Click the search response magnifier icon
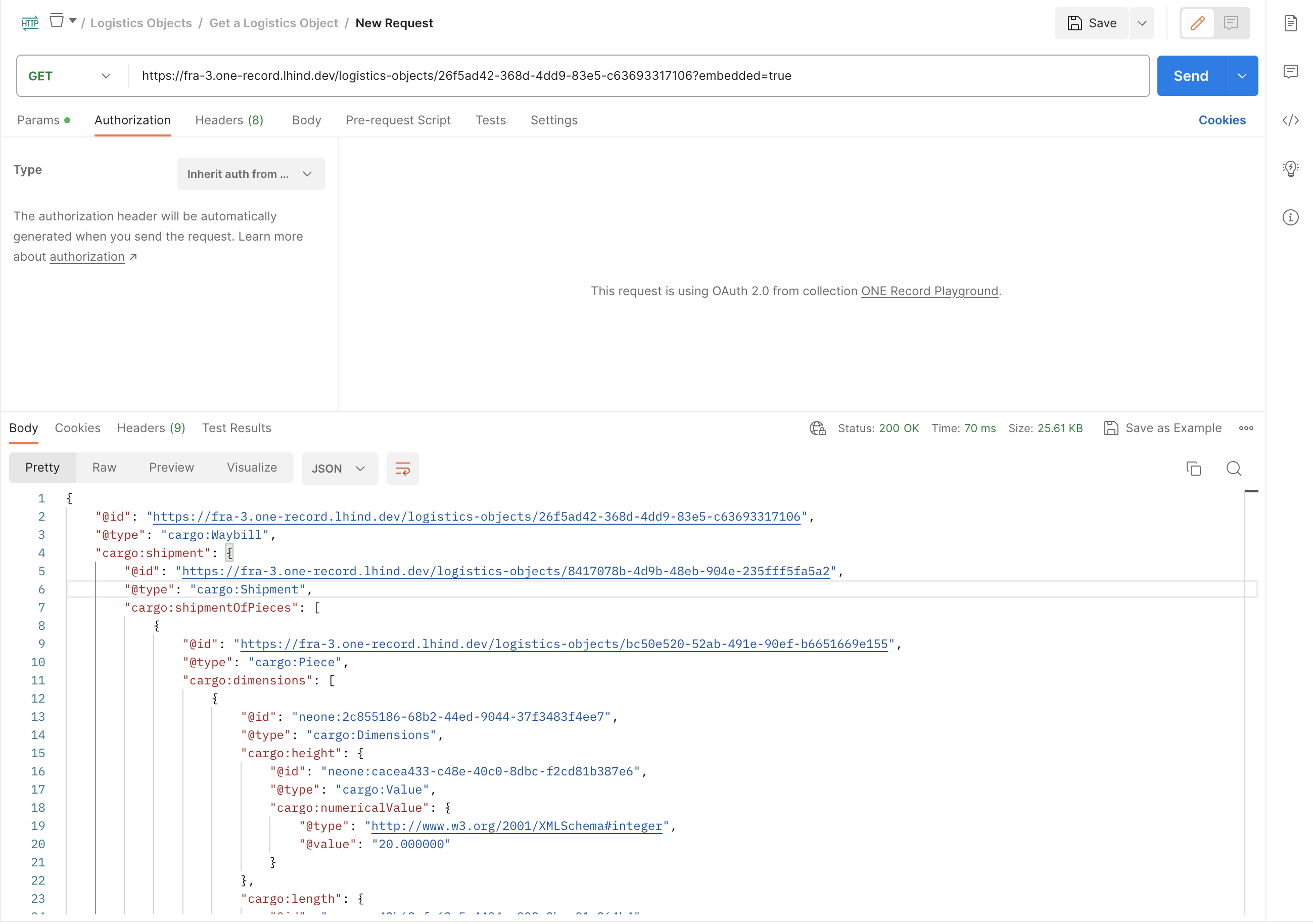 pyautogui.click(x=1234, y=468)
